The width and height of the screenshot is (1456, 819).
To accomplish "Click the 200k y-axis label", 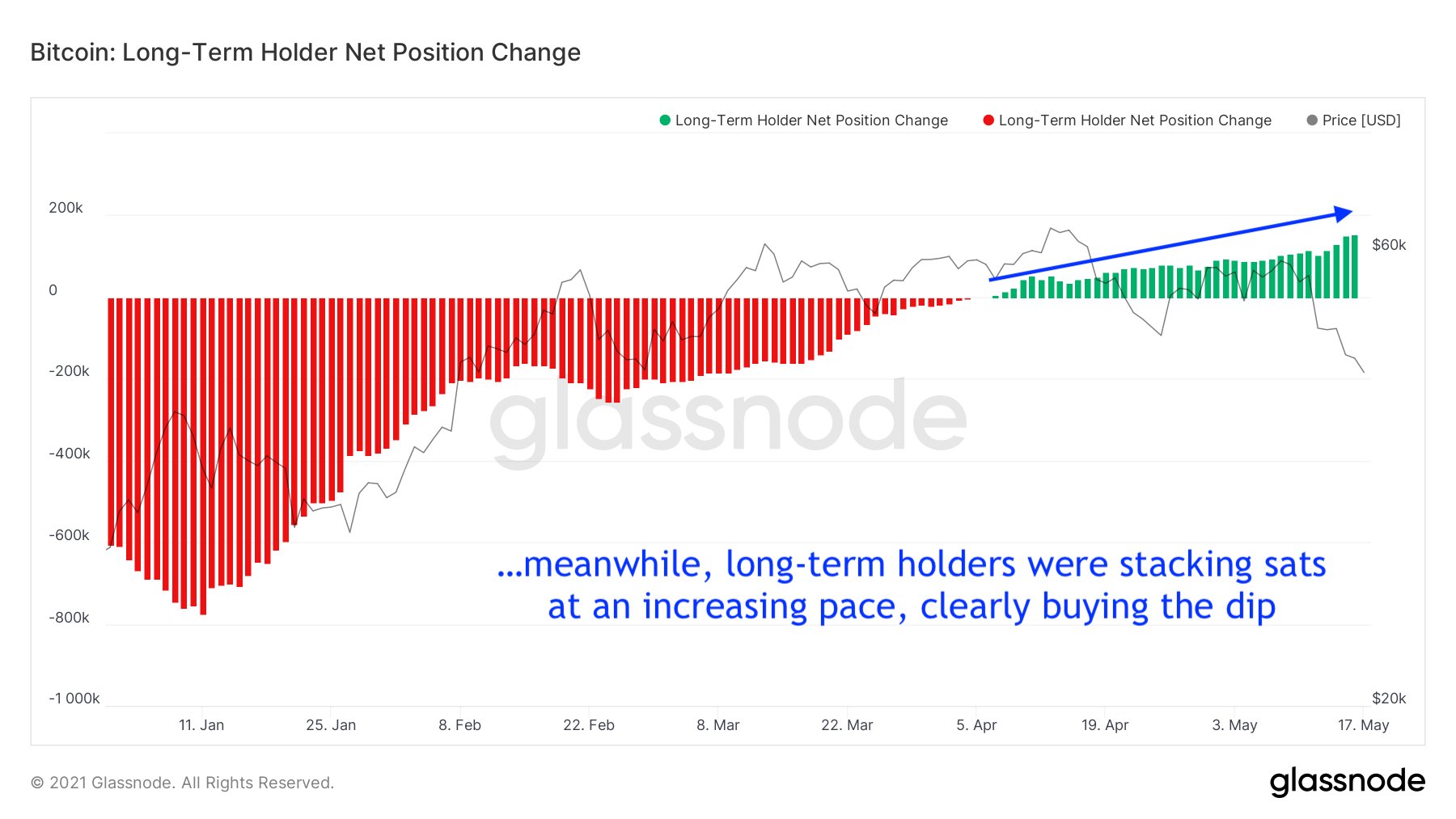I will [x=66, y=208].
